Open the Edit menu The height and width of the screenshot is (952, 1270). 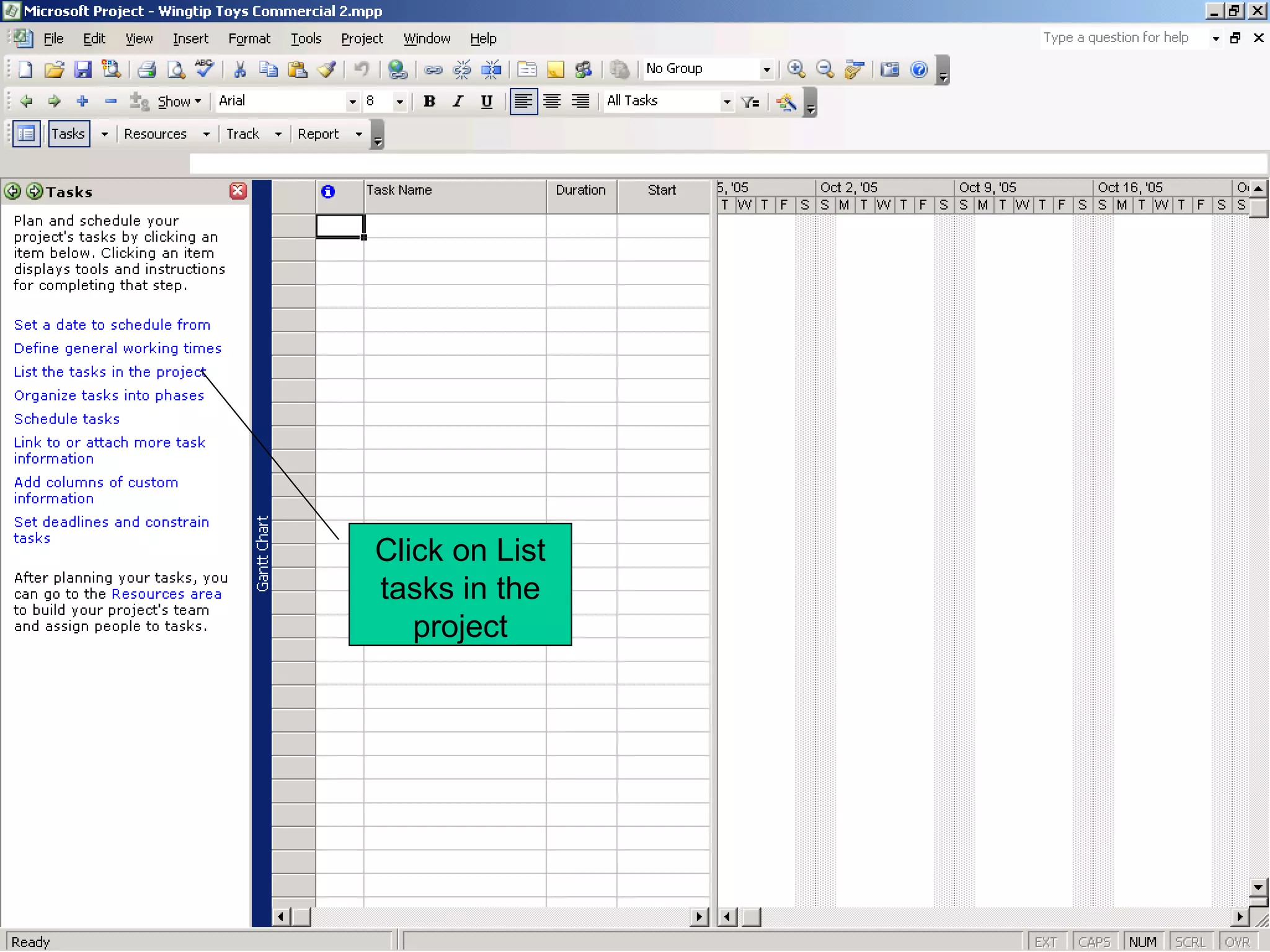point(94,38)
